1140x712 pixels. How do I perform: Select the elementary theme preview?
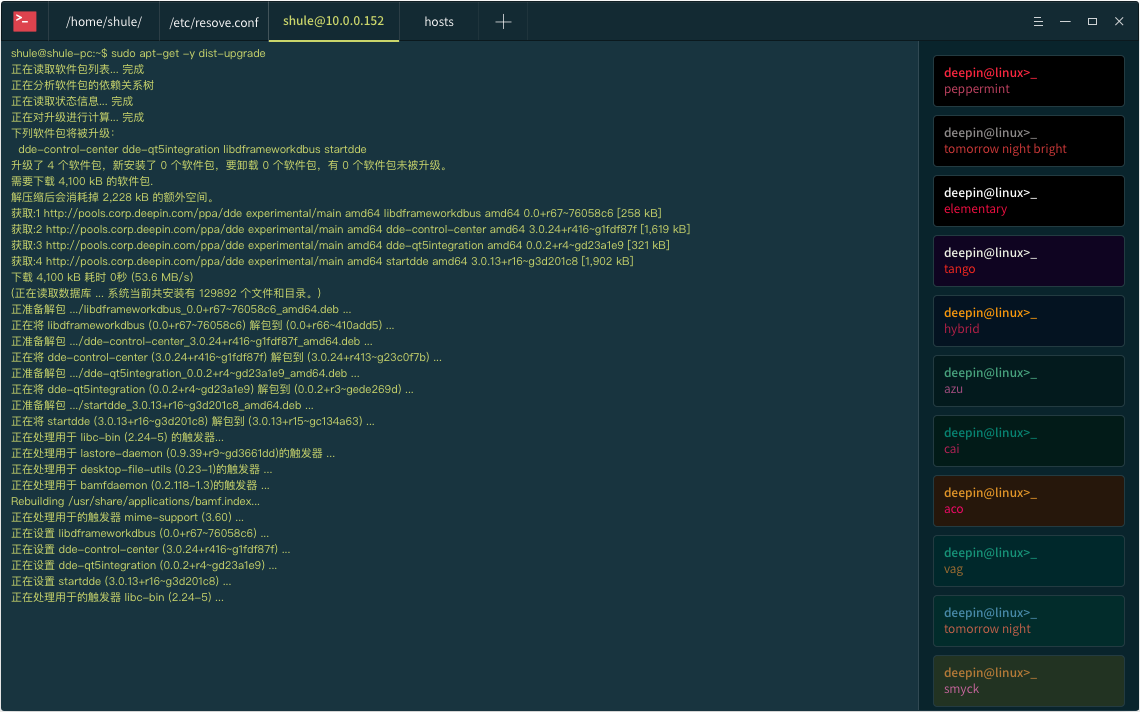1029,201
